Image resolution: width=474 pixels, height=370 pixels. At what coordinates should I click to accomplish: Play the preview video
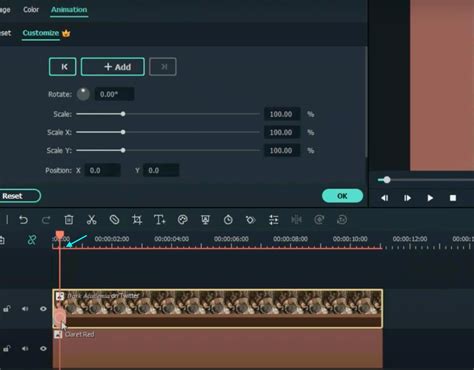click(x=430, y=198)
